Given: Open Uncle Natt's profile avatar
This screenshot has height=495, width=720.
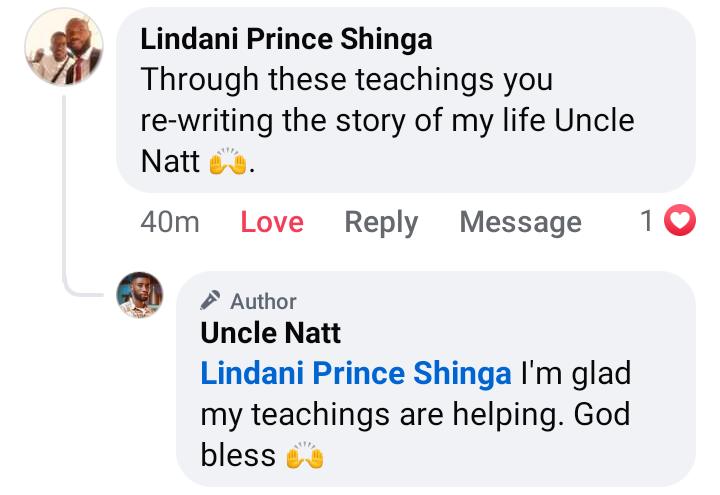Looking at the screenshot, I should (x=140, y=294).
